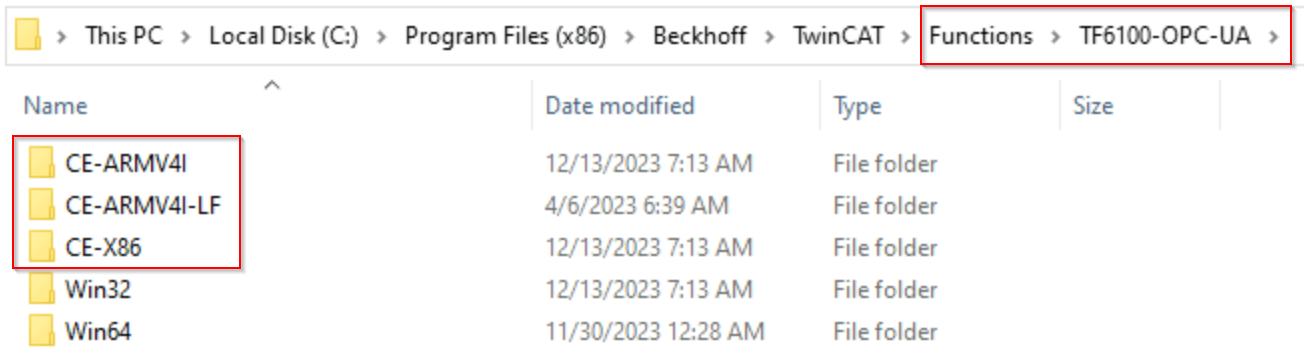1304x360 pixels.
Task: Select the Win64 folder date entry
Action: (655, 331)
